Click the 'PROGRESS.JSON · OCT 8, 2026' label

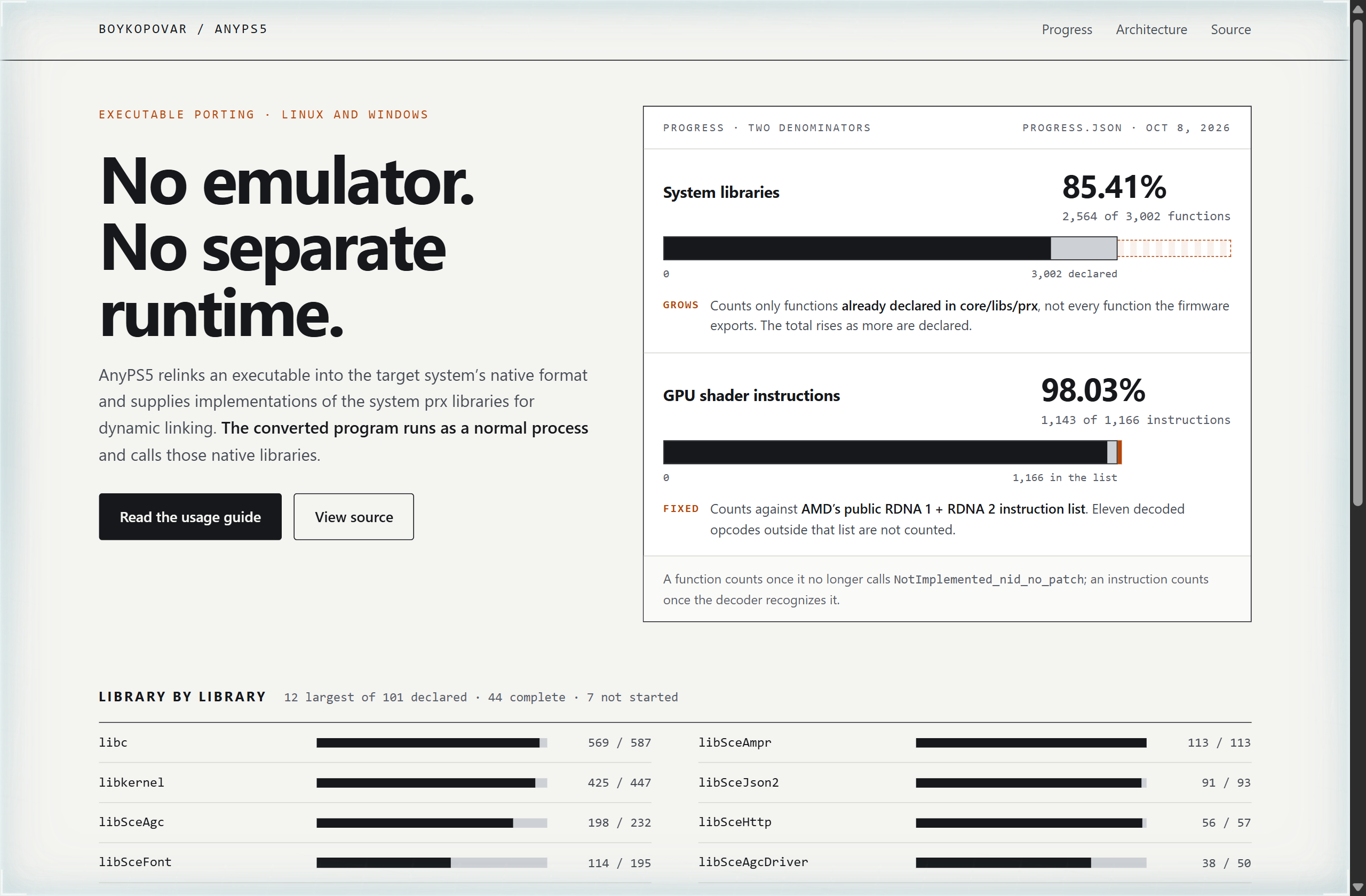coord(1125,127)
